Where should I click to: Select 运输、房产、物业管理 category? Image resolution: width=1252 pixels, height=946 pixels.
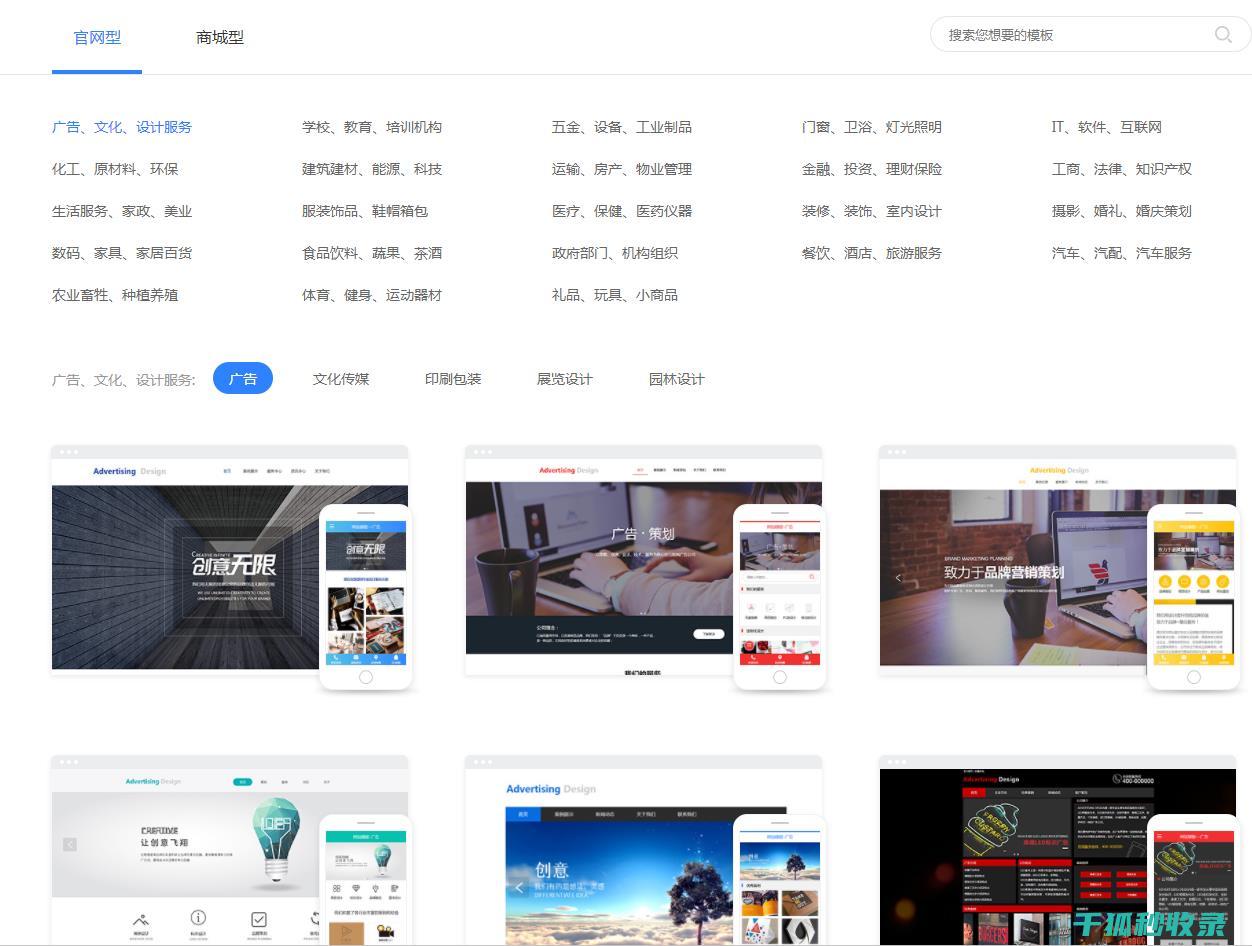click(622, 169)
